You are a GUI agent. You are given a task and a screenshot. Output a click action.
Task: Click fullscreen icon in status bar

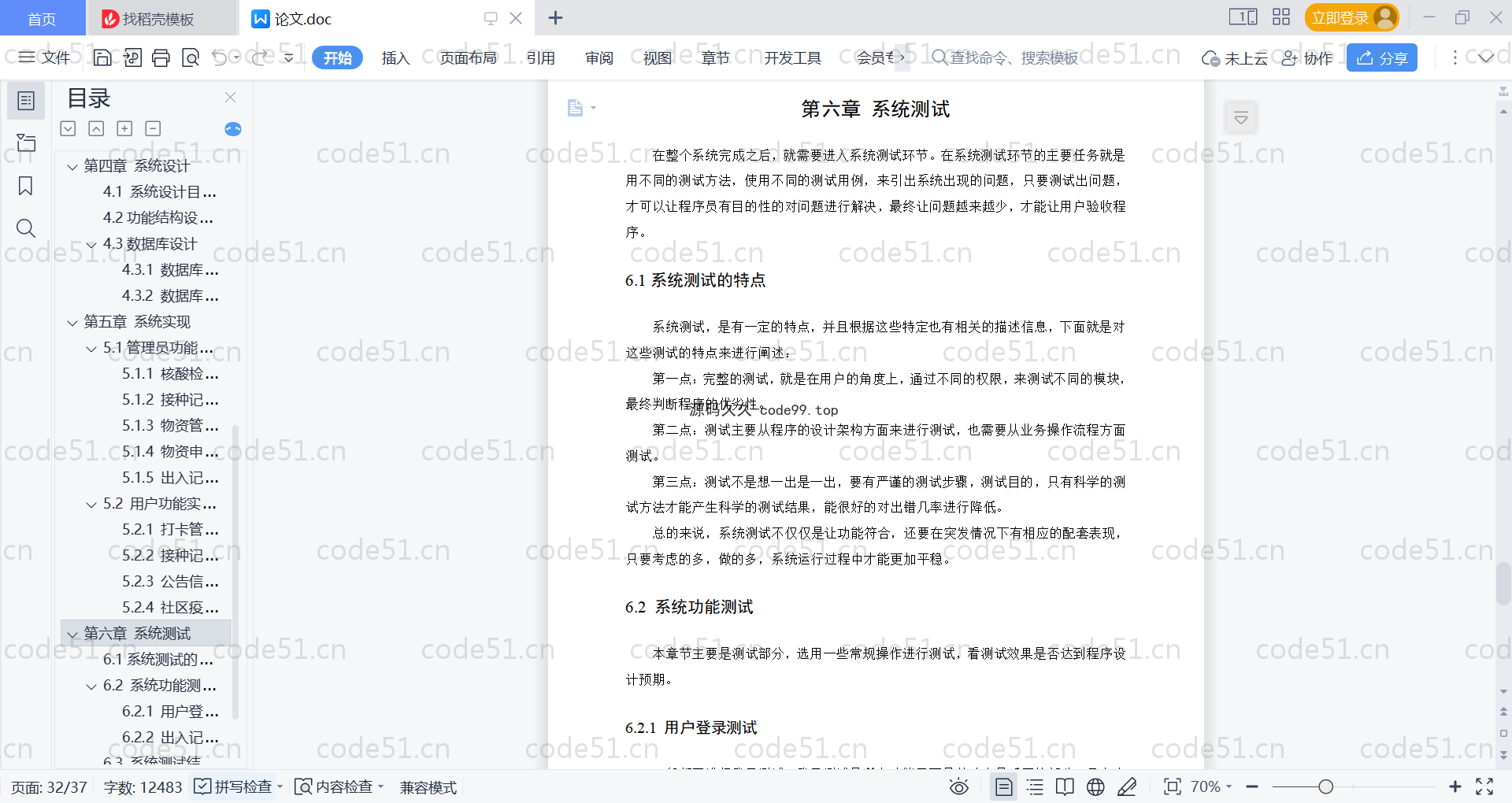pyautogui.click(x=1484, y=786)
